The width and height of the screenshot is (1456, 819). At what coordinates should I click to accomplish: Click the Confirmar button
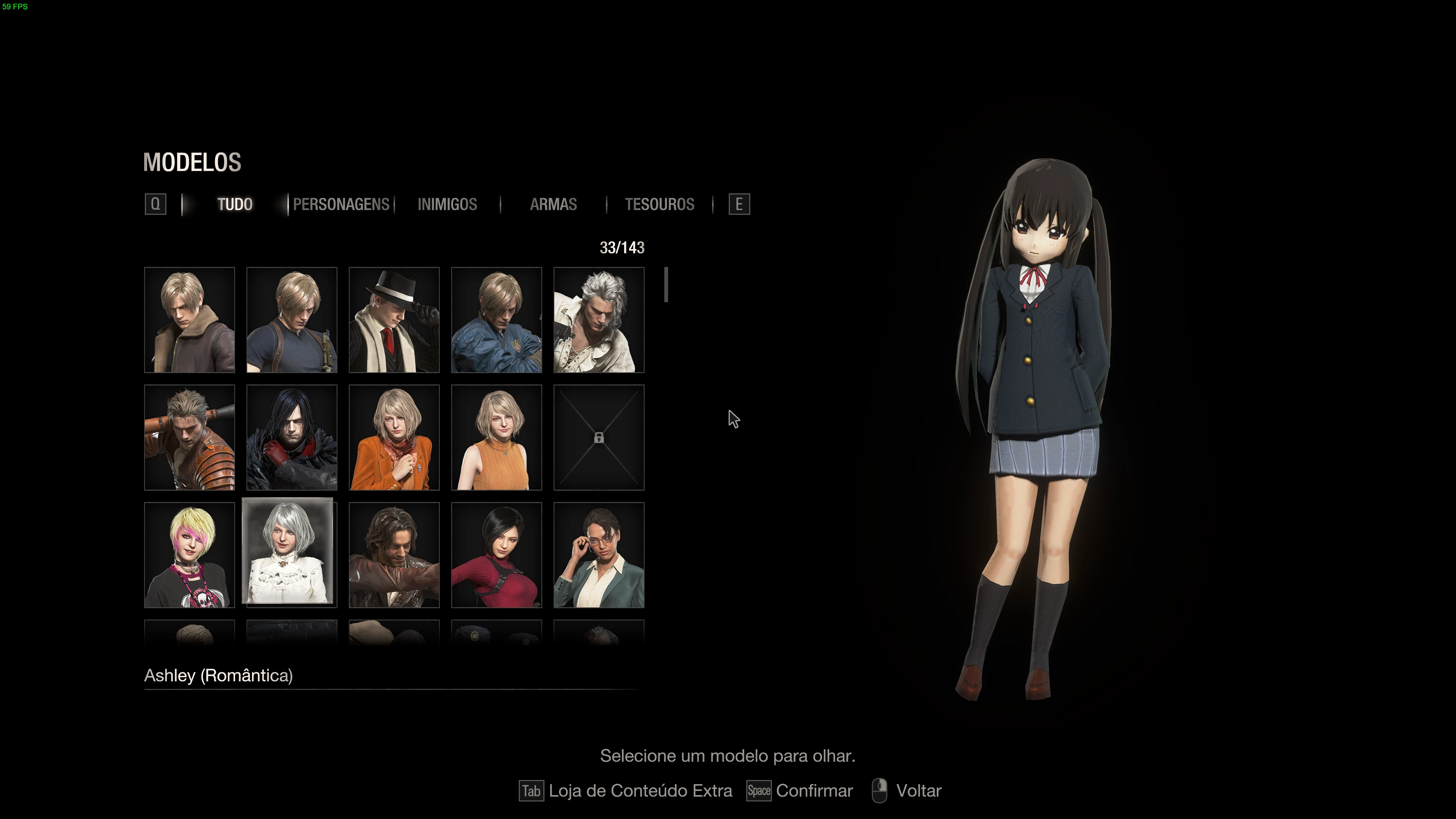(x=814, y=791)
